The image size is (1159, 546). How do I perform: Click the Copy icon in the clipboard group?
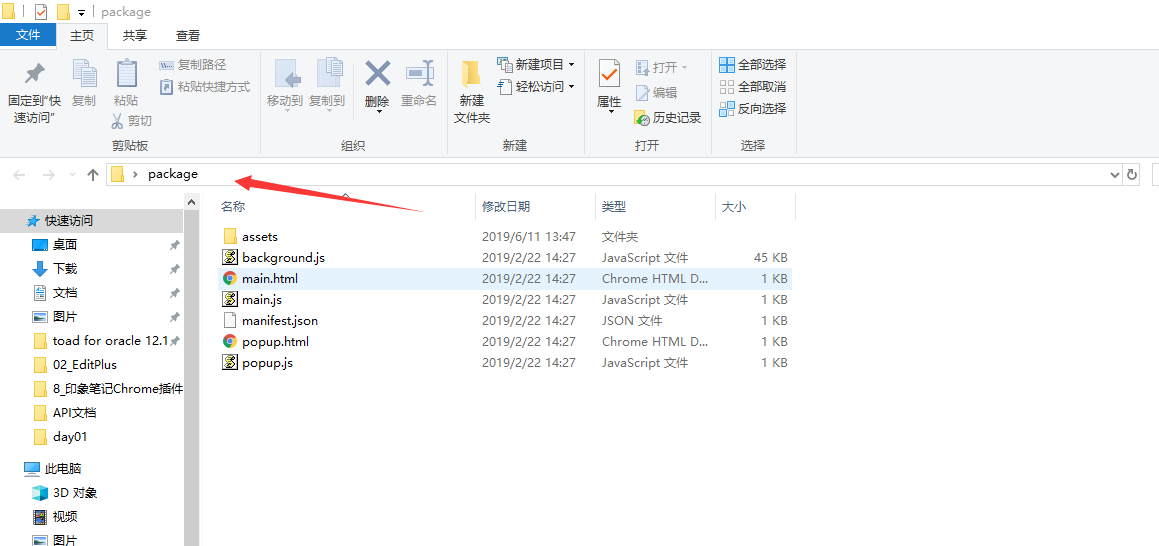point(84,74)
